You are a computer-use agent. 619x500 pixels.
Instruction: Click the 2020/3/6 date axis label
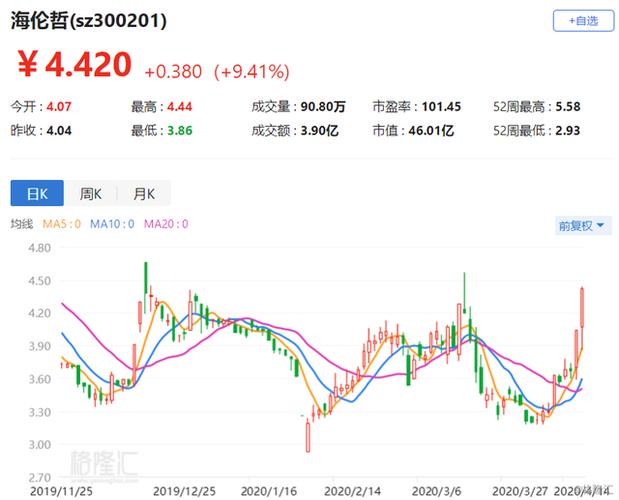pyautogui.click(x=436, y=491)
